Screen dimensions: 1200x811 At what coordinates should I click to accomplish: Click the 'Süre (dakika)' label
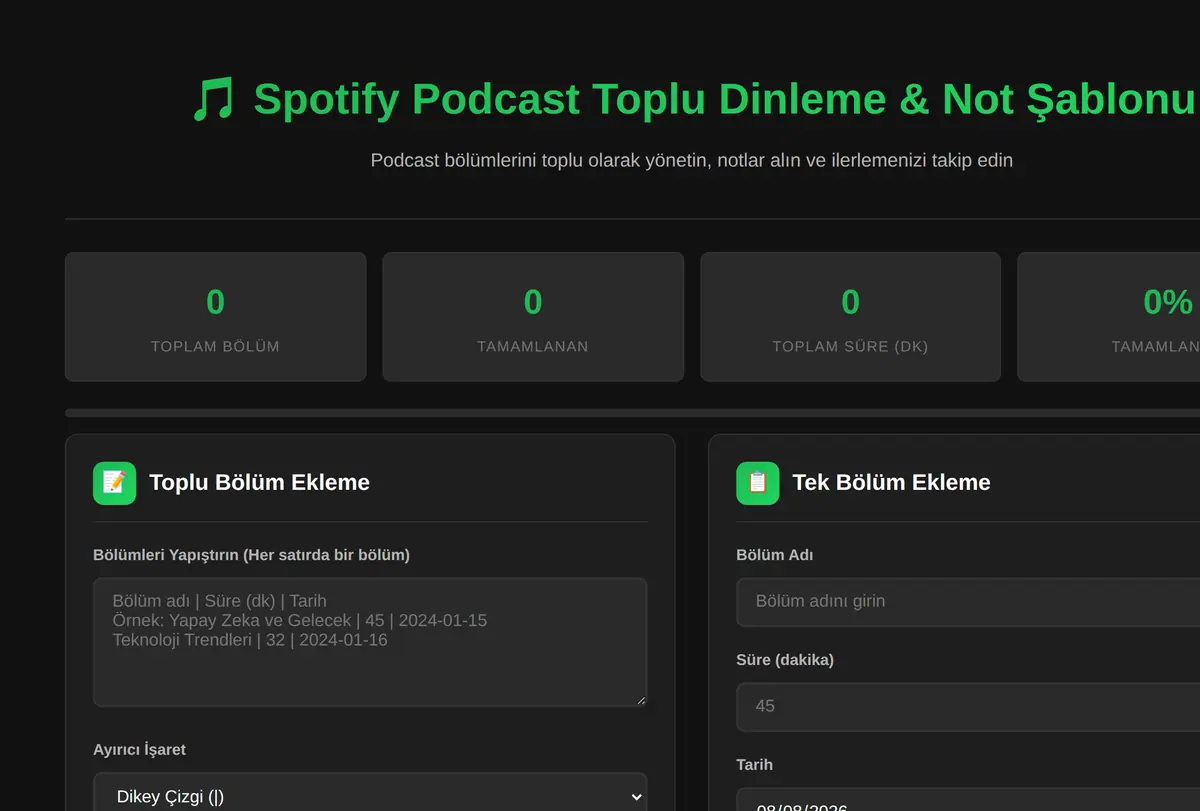pyautogui.click(x=785, y=660)
